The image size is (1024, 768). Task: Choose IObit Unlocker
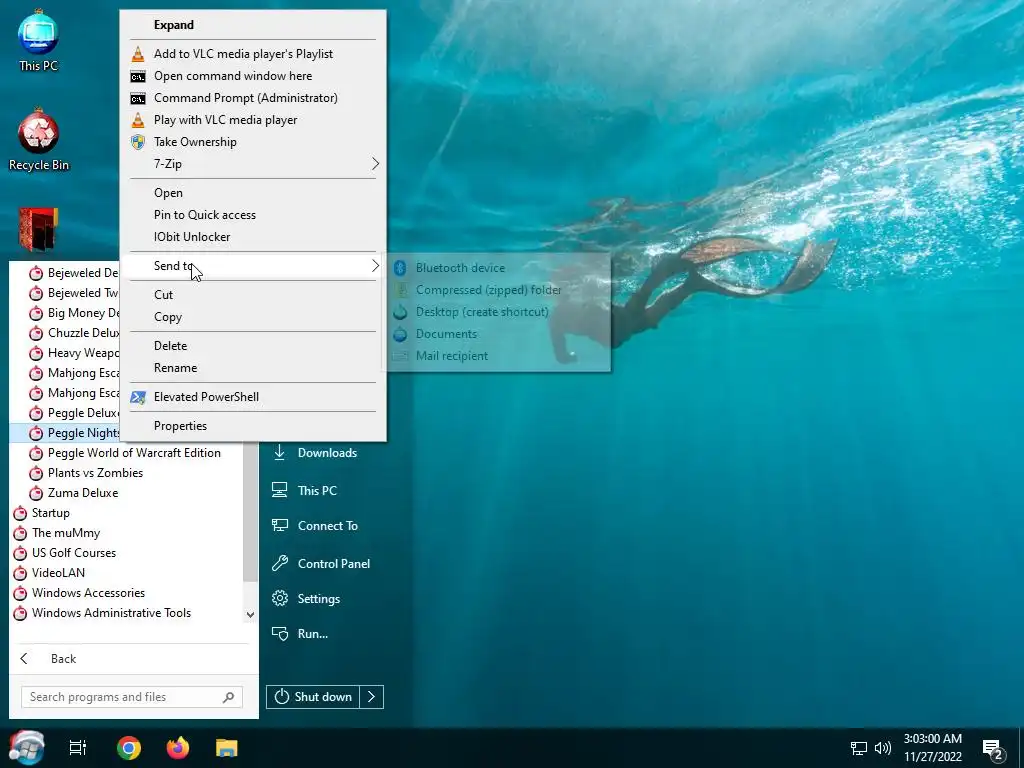tap(253, 236)
